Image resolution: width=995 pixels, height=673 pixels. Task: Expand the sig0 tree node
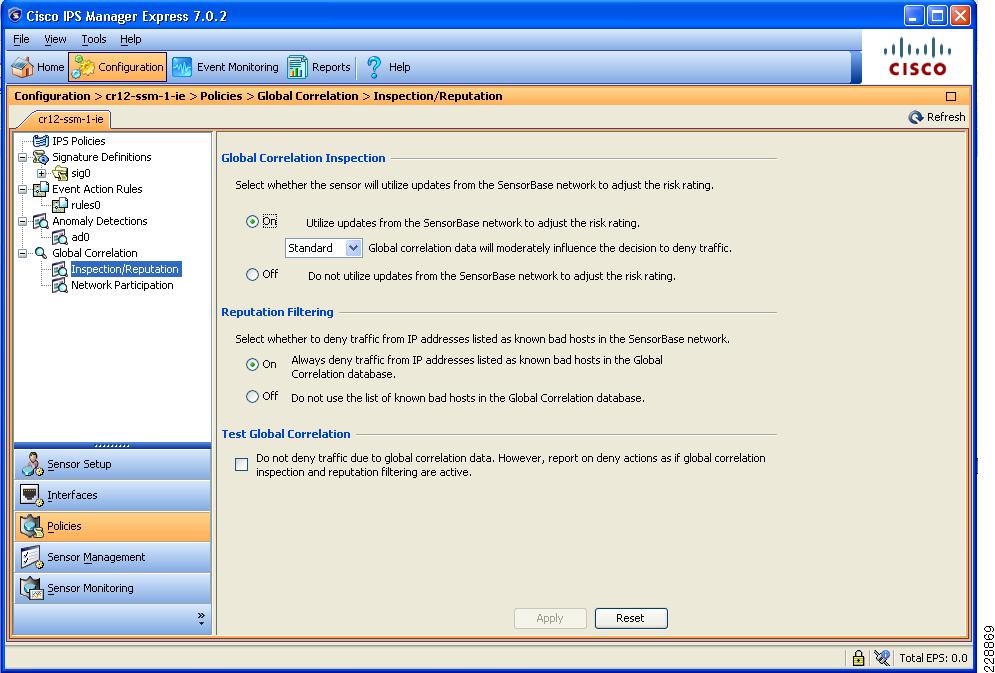(x=41, y=173)
